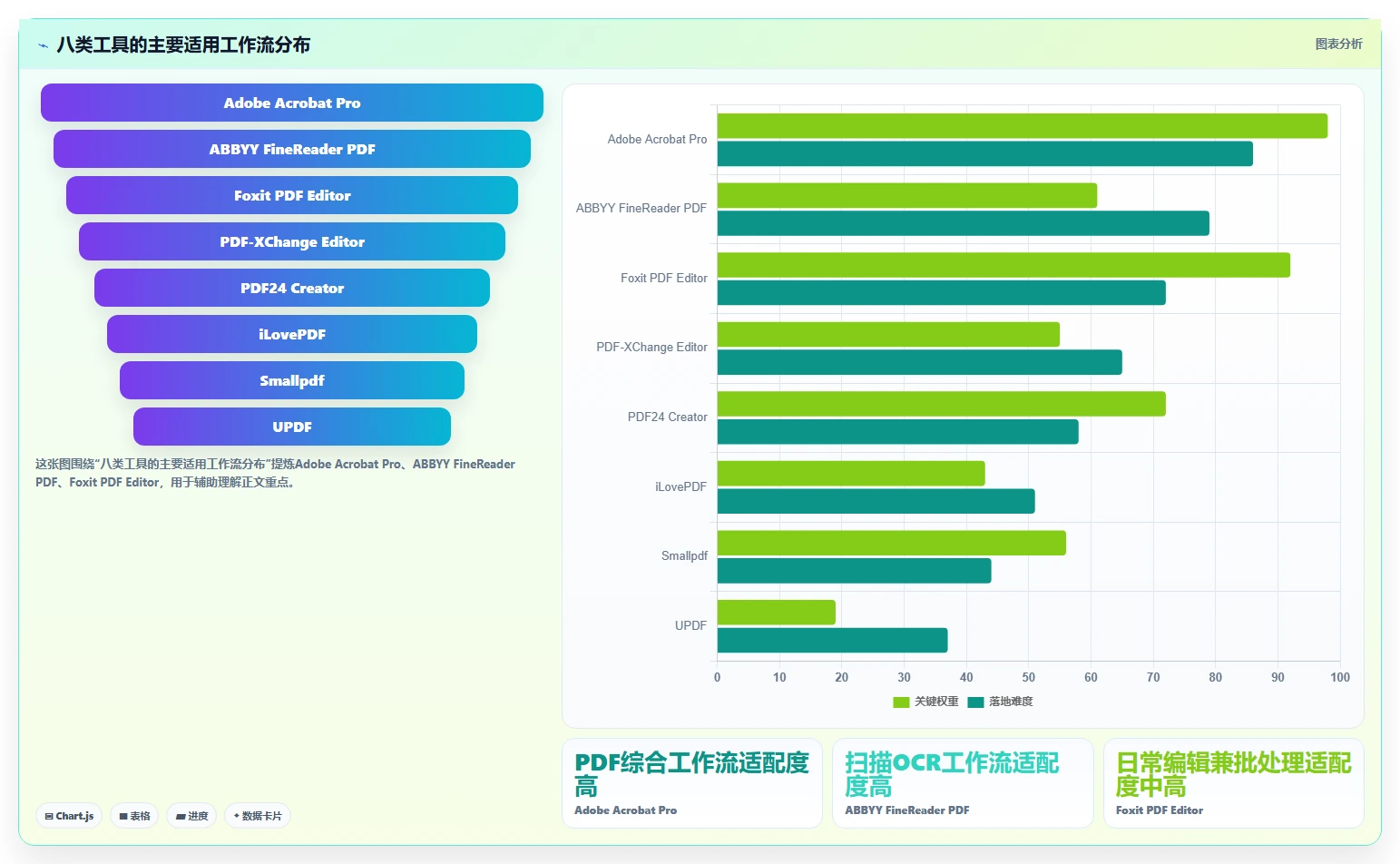Select the Adobe Acrobat Pro funnel bar

coord(292,103)
